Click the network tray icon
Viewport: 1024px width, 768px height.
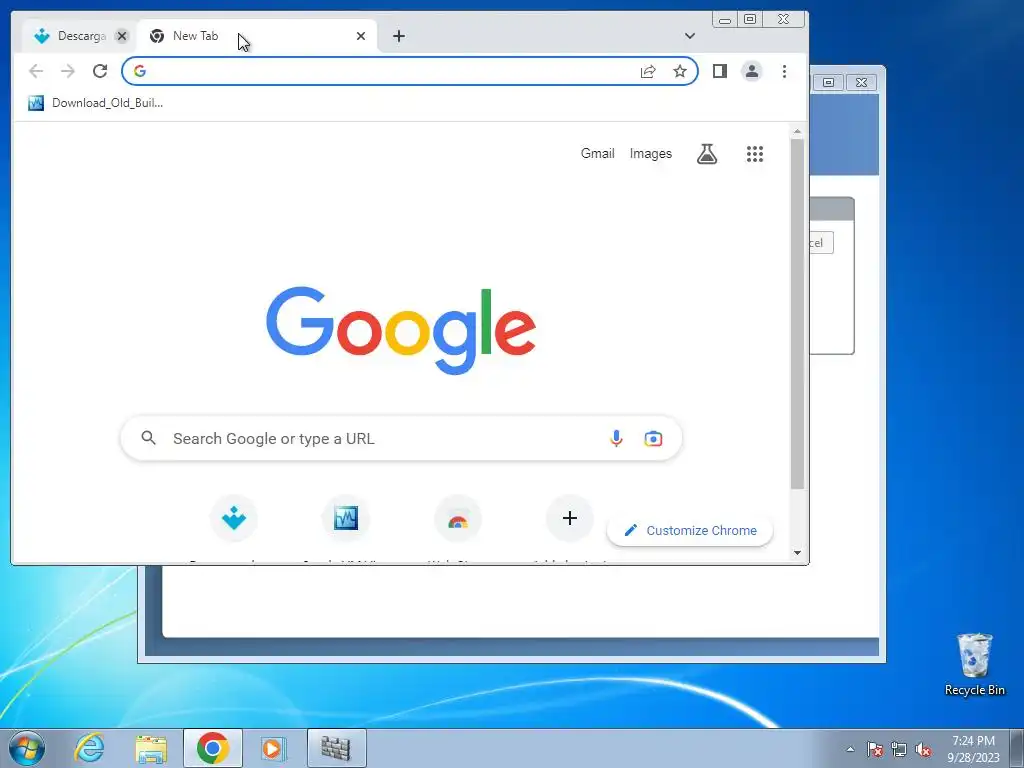point(899,749)
